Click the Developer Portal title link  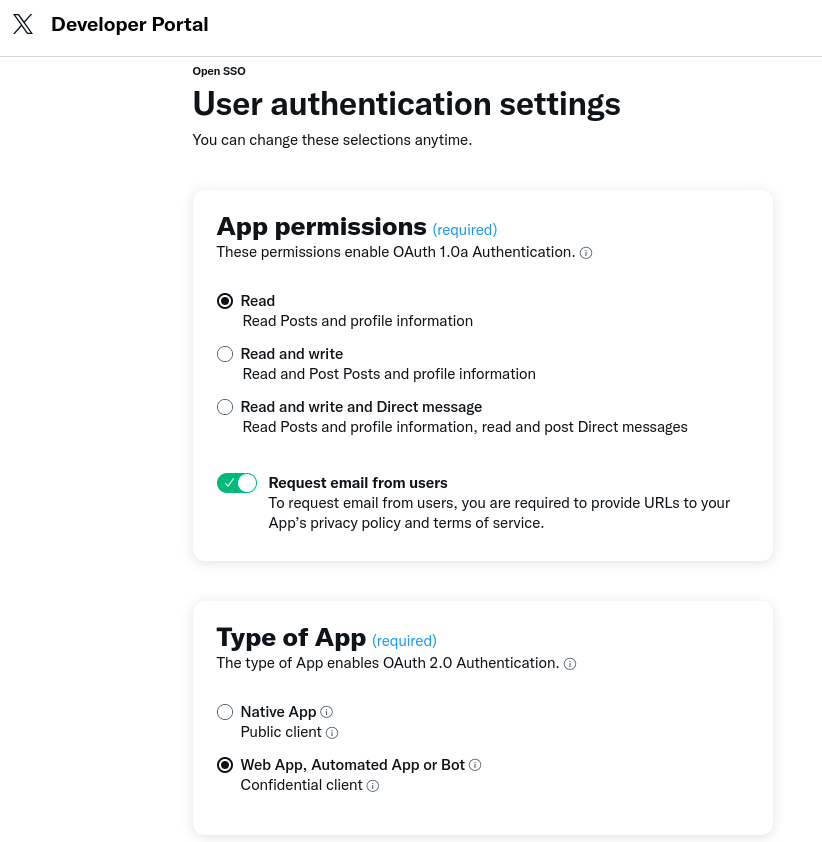pos(130,25)
